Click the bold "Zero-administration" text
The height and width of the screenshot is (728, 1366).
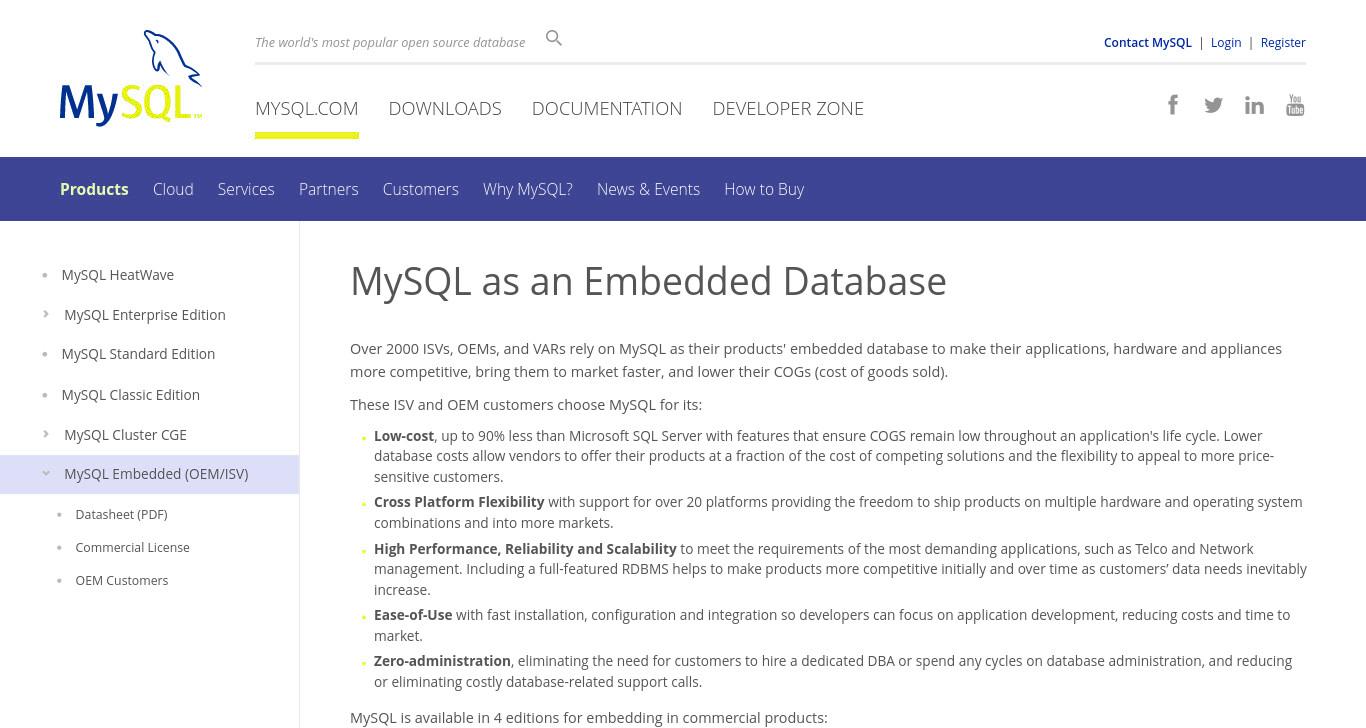[x=442, y=660]
